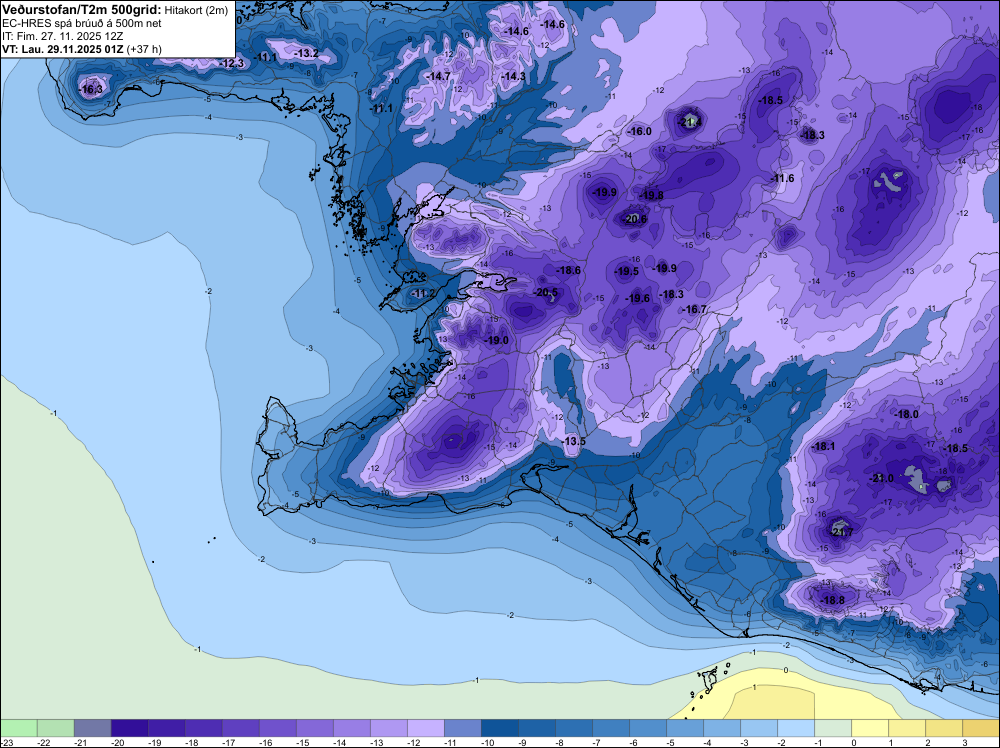The image size is (1000, 748).
Task: Select the -12.3 temperature label
Action: (232, 63)
